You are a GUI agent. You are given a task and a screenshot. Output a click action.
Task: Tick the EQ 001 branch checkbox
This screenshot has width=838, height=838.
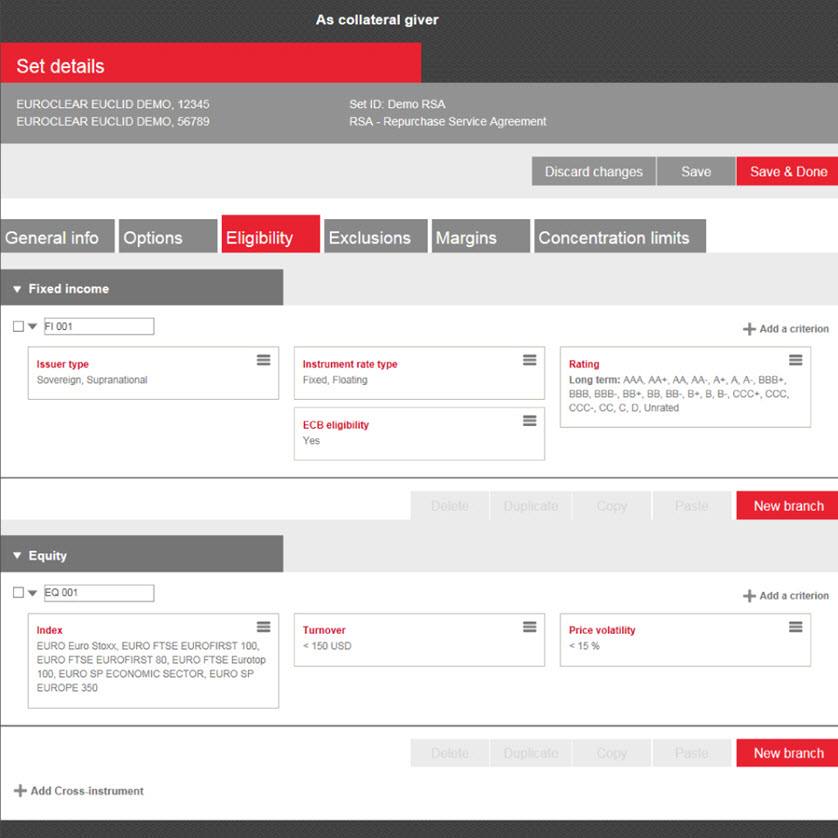click(x=18, y=592)
